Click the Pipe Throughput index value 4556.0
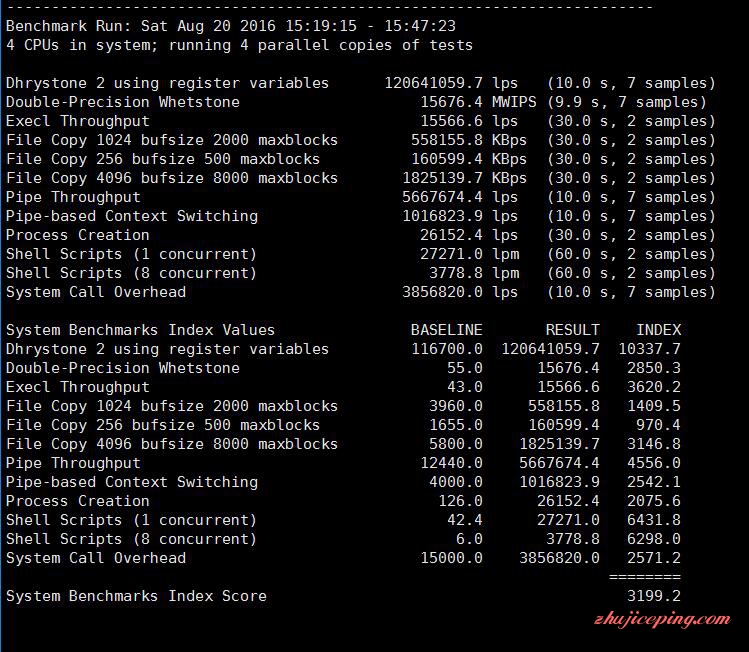Image resolution: width=749 pixels, height=652 pixels. pyautogui.click(x=653, y=463)
